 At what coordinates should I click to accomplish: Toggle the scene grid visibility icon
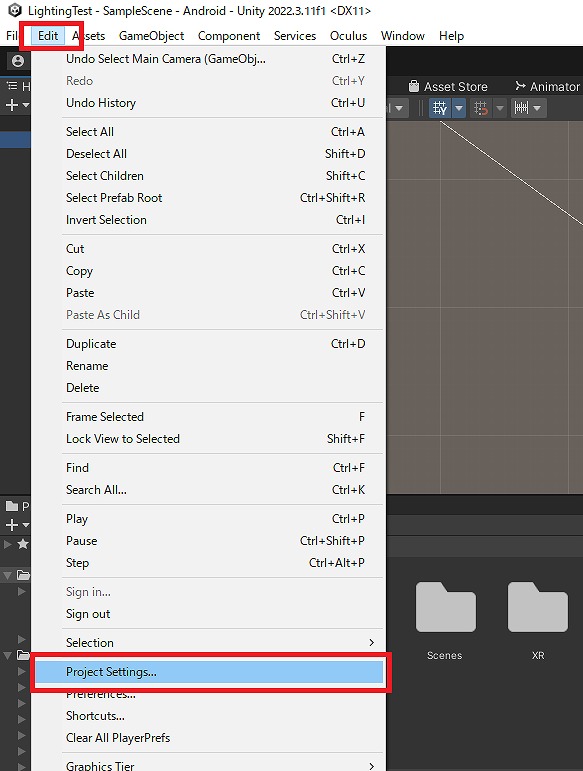point(440,108)
